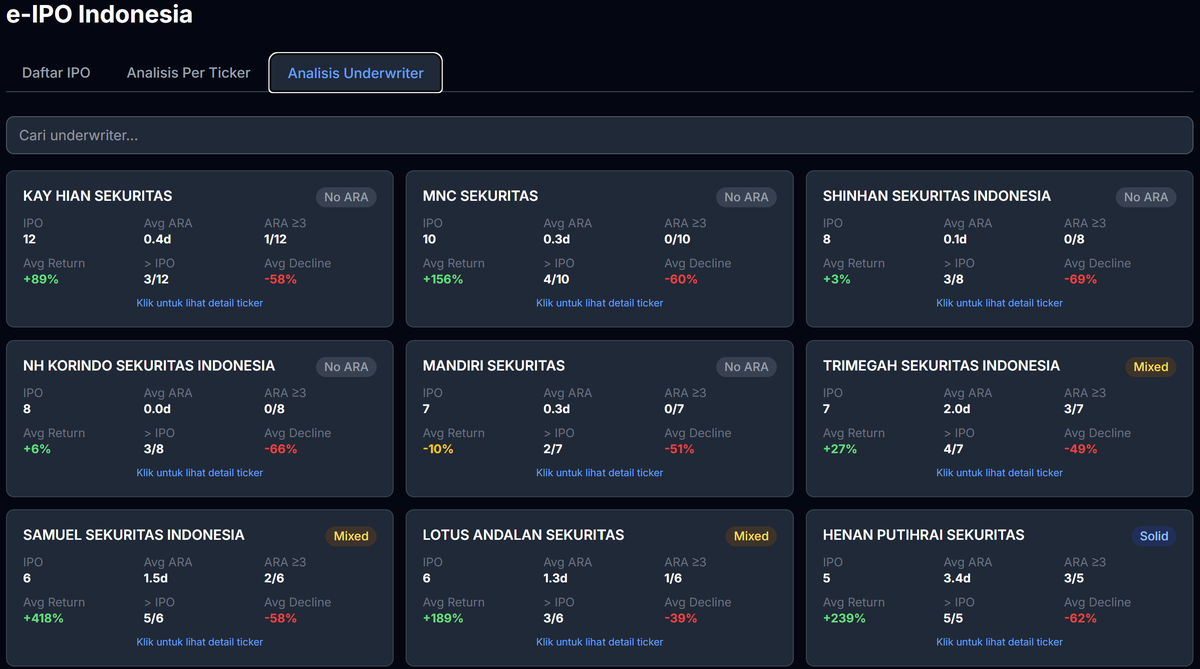Screen dimensions: 1200x669
Task: Click the 3.4d Avg ARA on HENAN PUTIHRAI
Action: coord(957,578)
